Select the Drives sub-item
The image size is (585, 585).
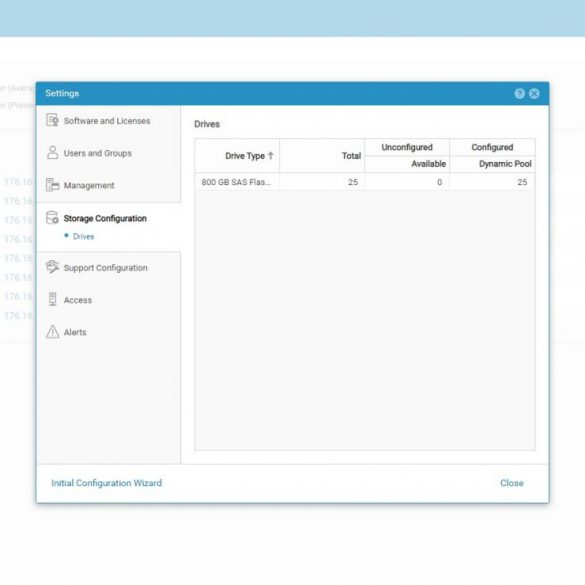(x=84, y=236)
